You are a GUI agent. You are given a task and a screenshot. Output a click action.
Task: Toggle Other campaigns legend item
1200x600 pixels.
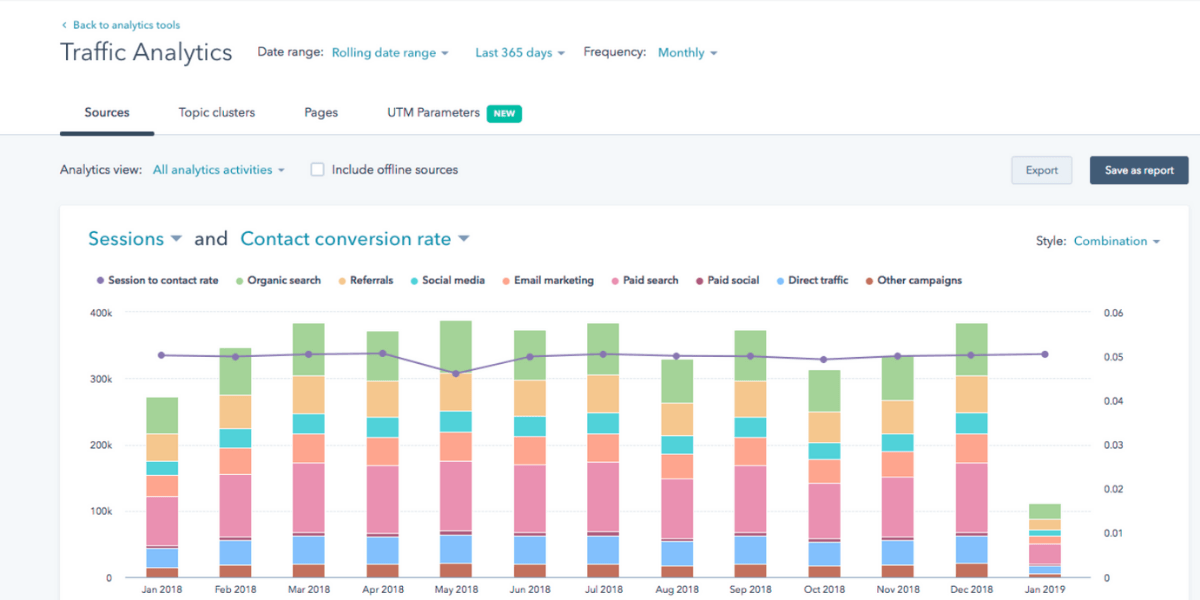click(913, 281)
